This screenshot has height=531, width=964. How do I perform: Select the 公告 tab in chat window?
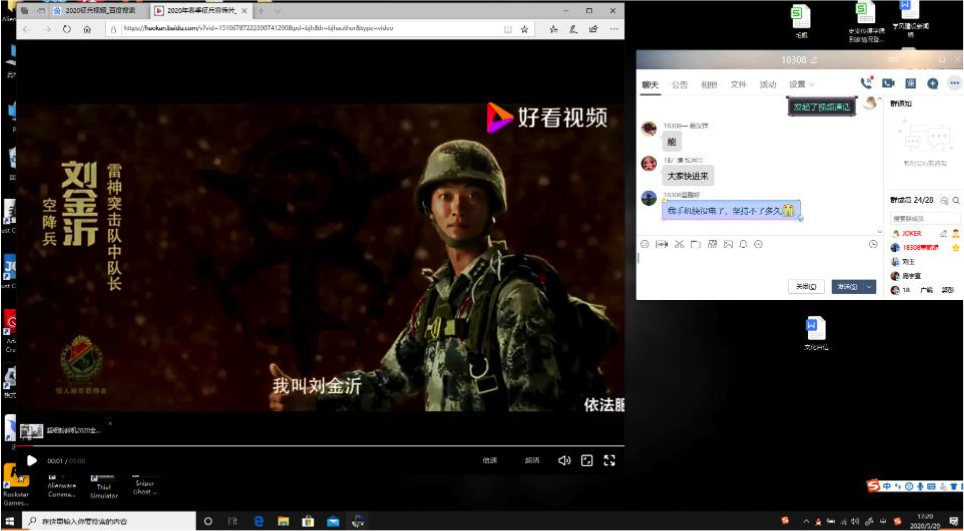click(679, 85)
